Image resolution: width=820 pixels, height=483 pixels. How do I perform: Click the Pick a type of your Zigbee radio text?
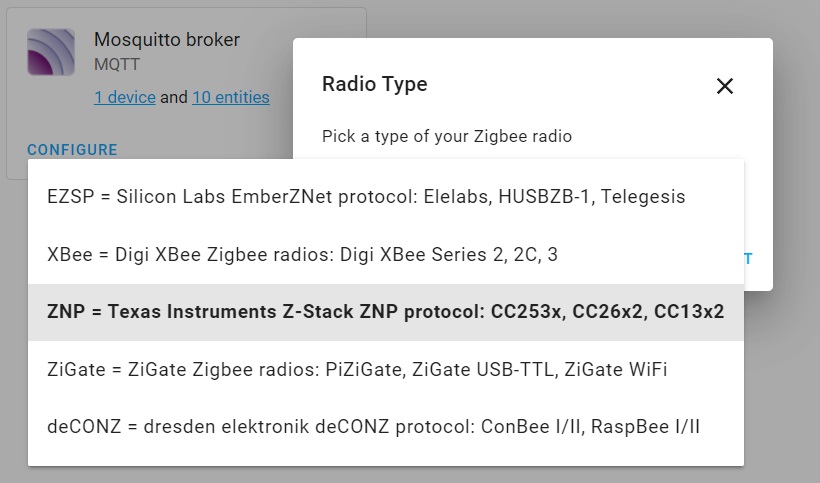point(447,136)
